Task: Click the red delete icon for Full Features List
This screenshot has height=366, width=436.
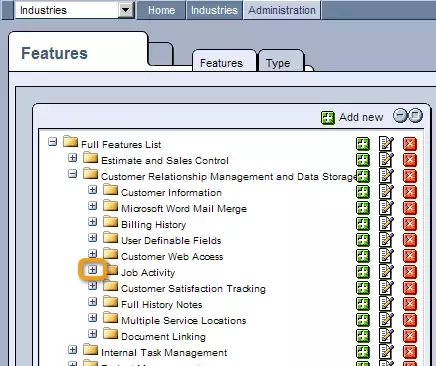Action: pyautogui.click(x=410, y=144)
